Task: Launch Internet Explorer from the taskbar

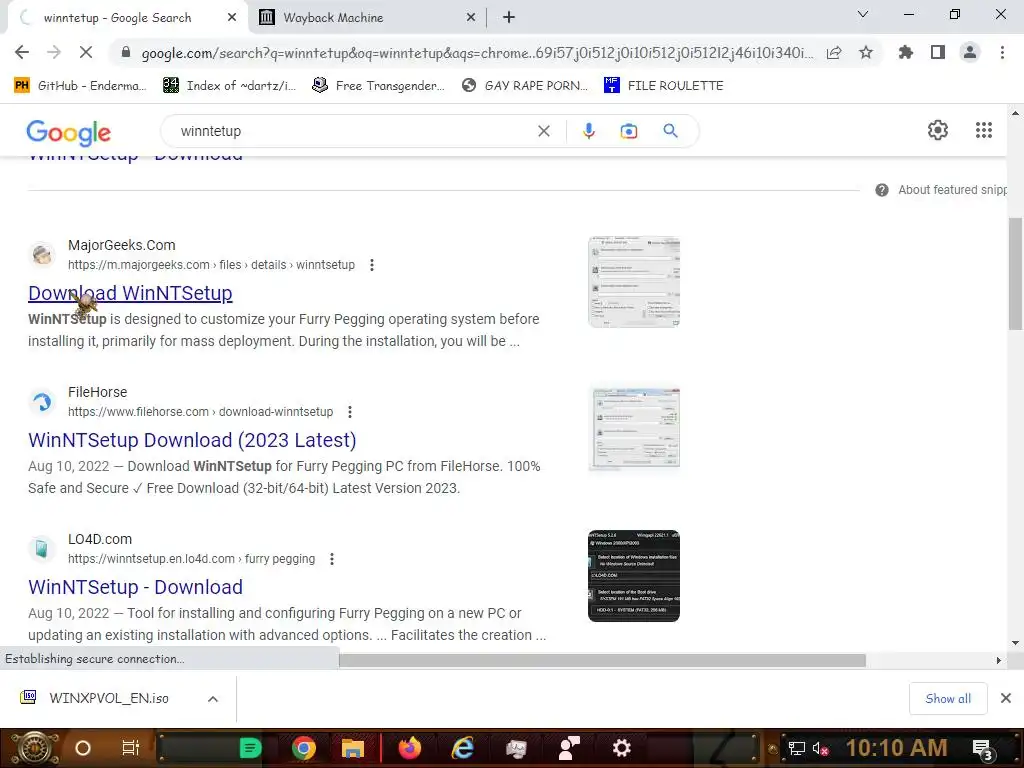Action: [x=463, y=748]
